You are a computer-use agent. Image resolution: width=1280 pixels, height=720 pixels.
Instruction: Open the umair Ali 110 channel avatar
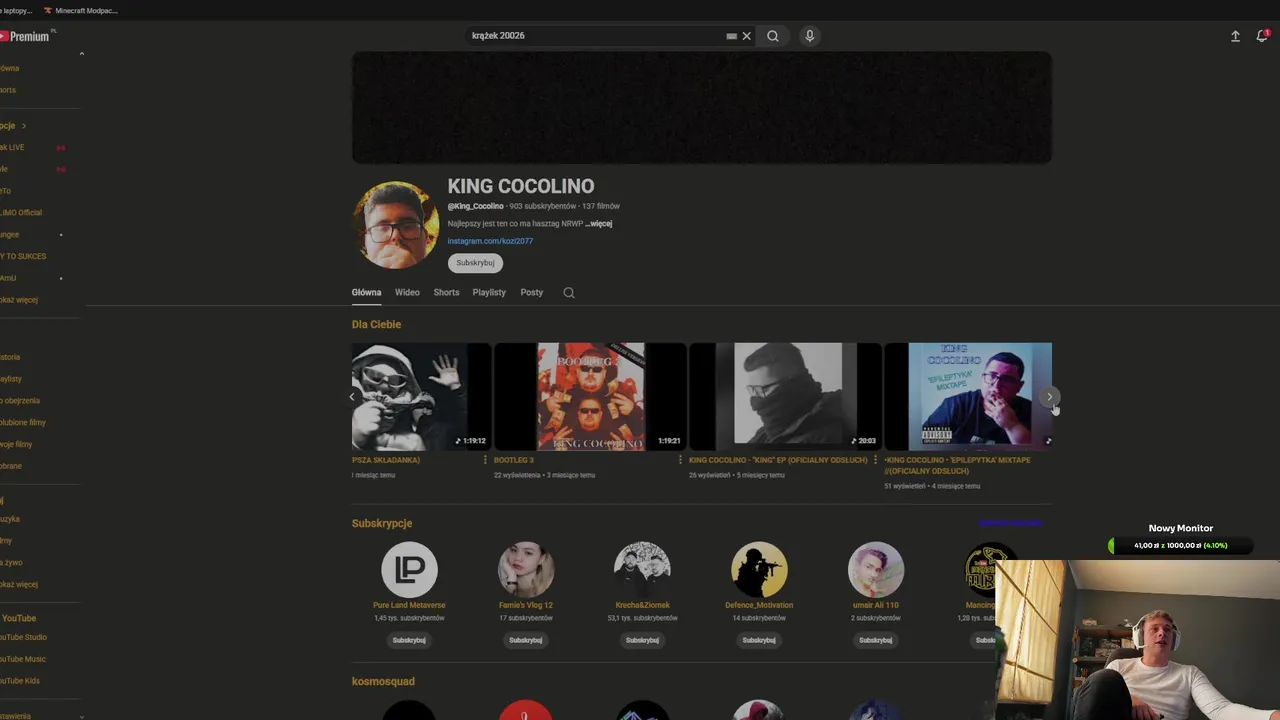pyautogui.click(x=876, y=570)
